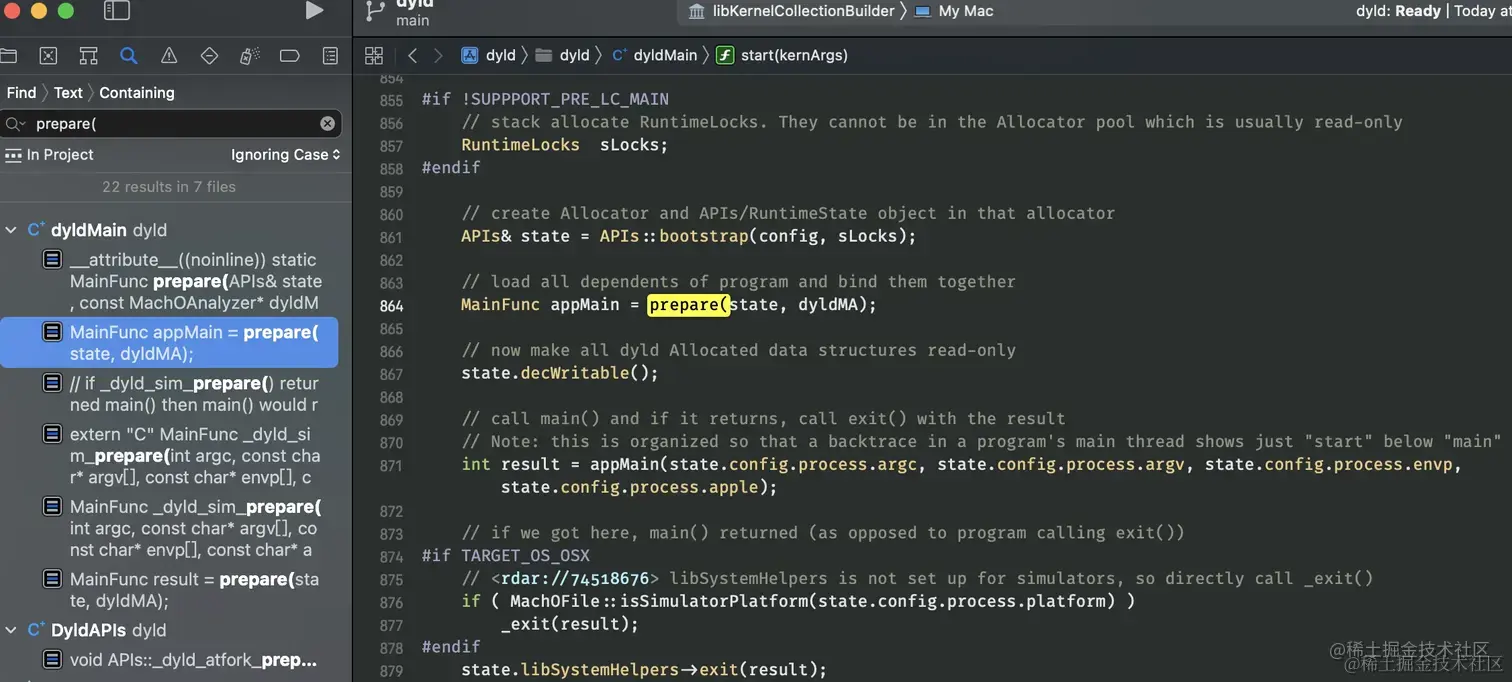Click bootstrap in line 861
Screen dimensions: 1512x682
click(x=703, y=237)
